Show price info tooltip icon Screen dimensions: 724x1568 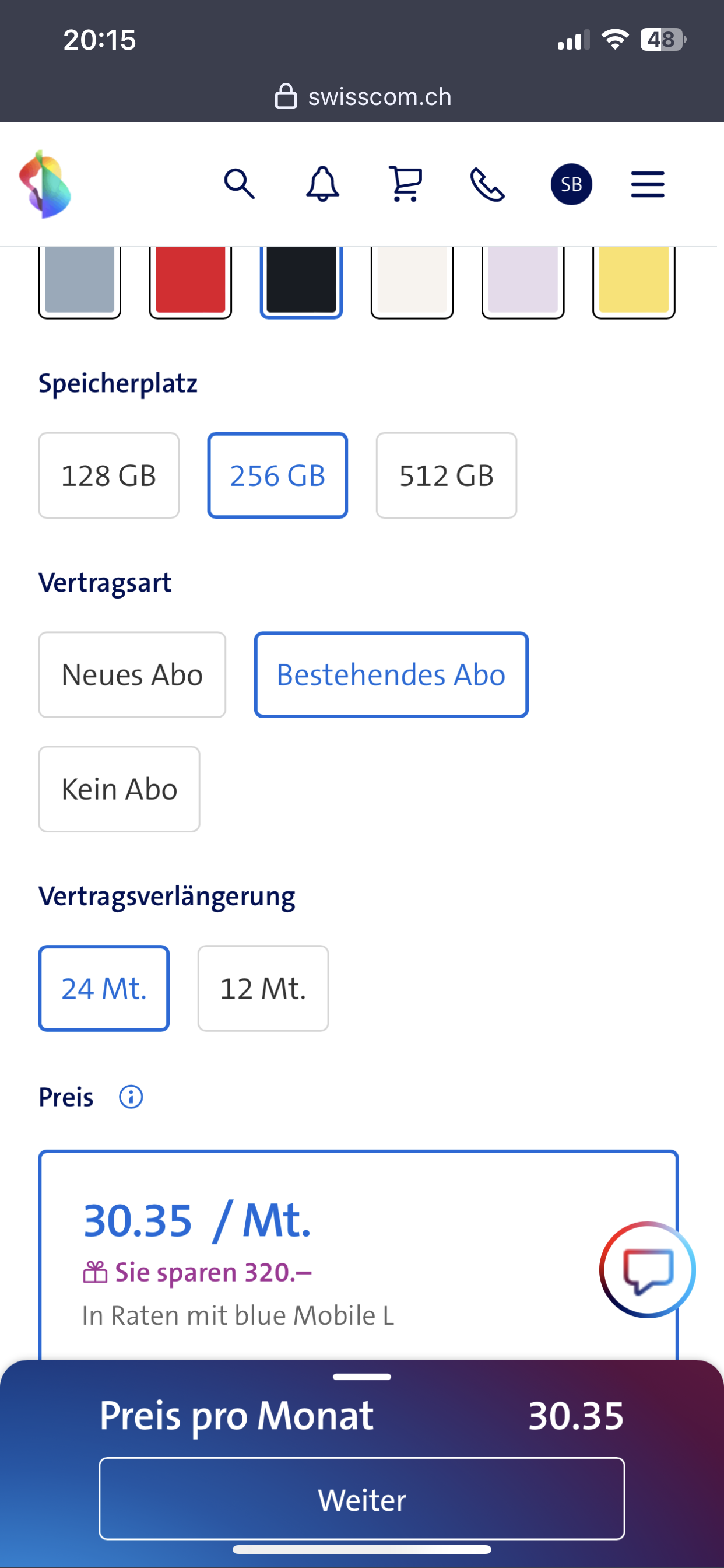pos(131,1097)
